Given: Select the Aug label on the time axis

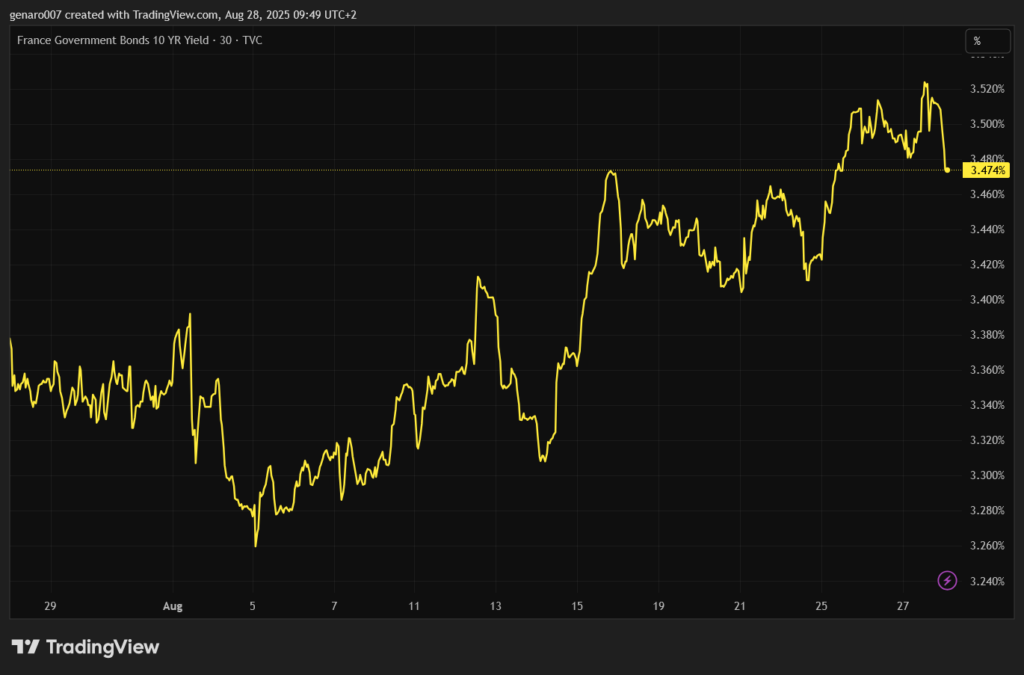Looking at the screenshot, I should [171, 606].
